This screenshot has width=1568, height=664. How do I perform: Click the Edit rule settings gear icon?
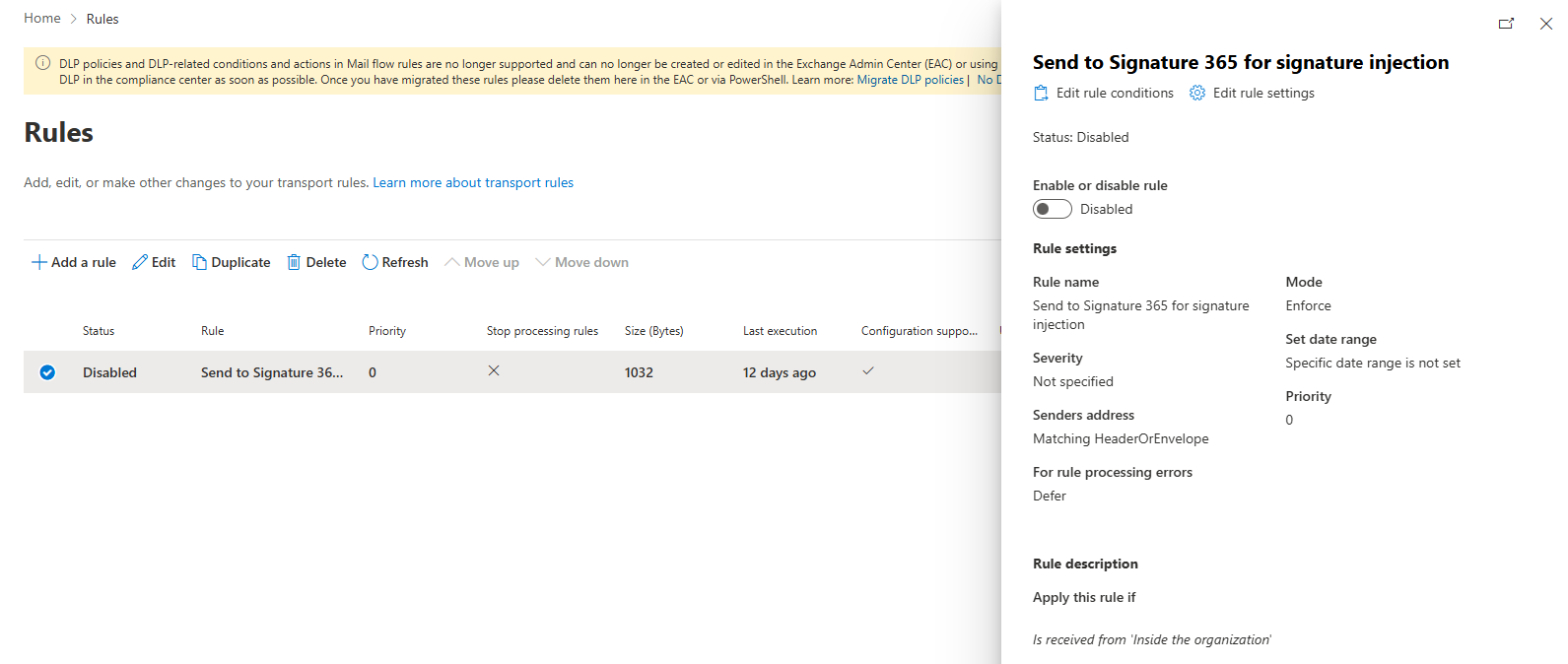tap(1197, 93)
